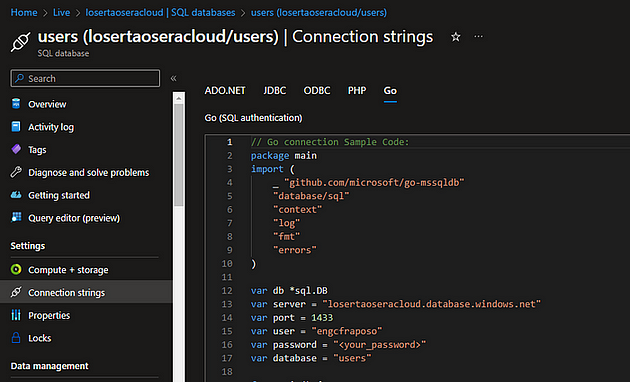Go to Home breadcrumb link
The width and height of the screenshot is (630, 382).
tap(24, 12)
